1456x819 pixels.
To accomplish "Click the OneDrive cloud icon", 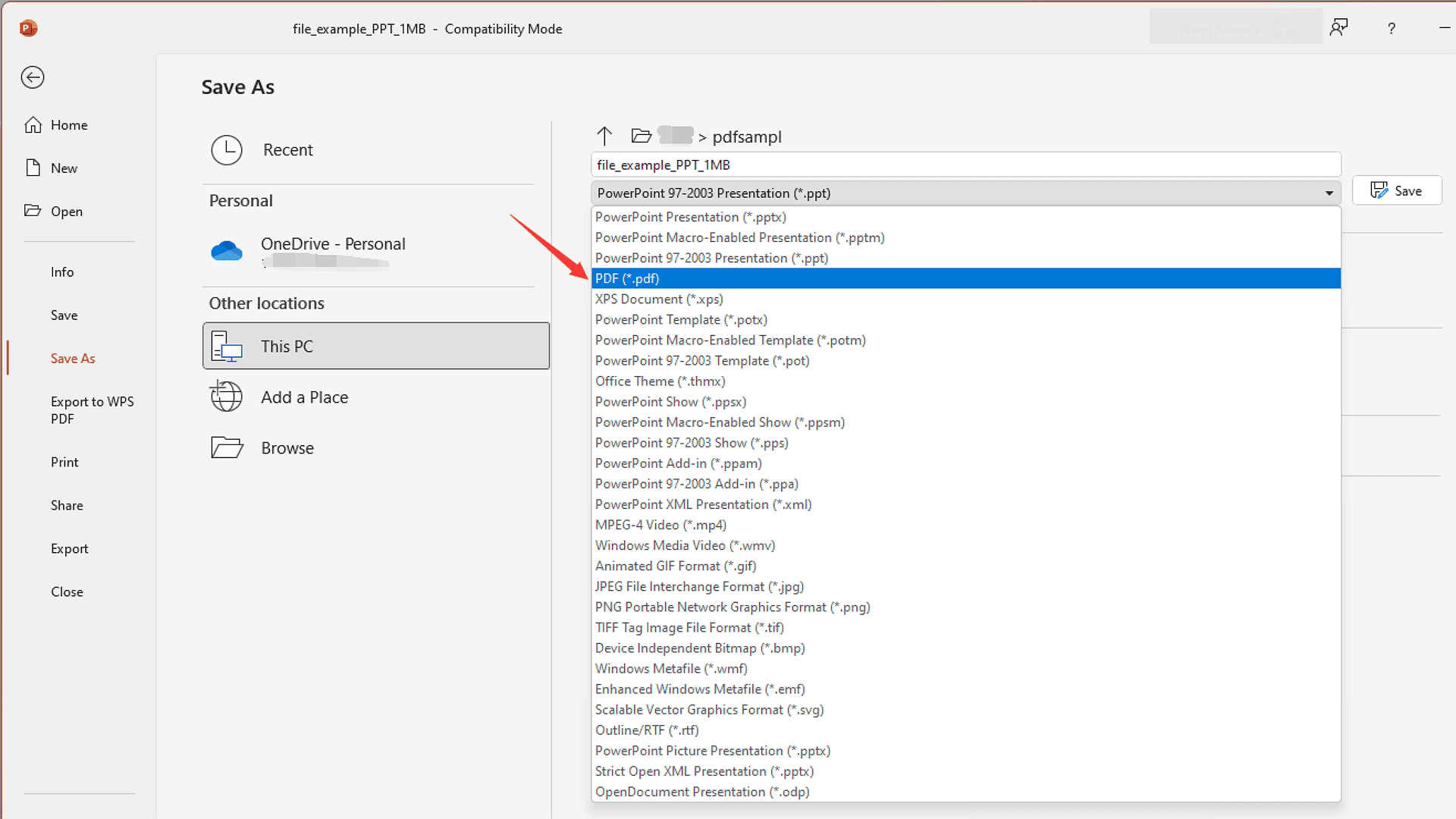I will pos(227,250).
